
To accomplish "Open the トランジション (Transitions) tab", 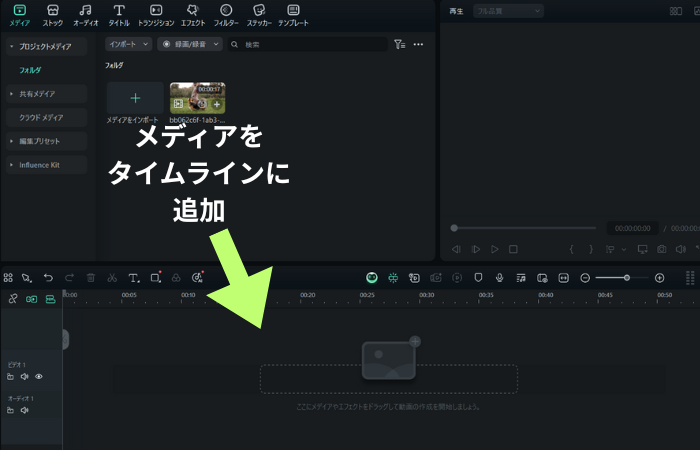I will tap(156, 15).
